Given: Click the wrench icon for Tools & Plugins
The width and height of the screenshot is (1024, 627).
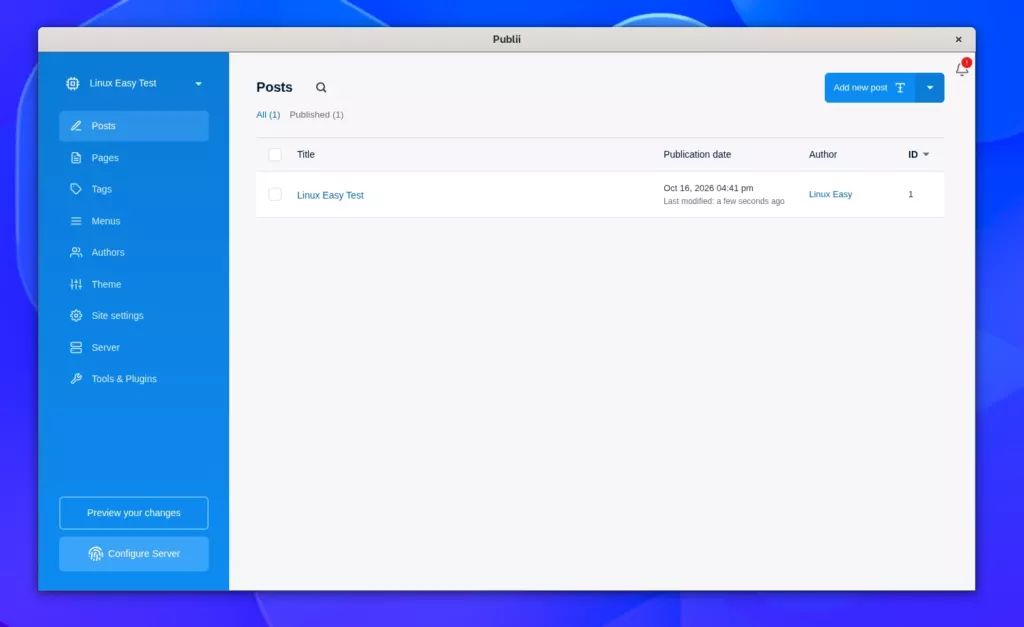Looking at the screenshot, I should coord(76,379).
